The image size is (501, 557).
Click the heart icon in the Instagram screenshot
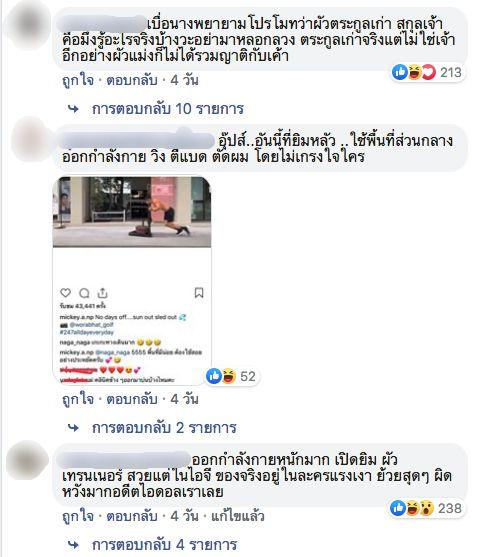click(x=65, y=293)
